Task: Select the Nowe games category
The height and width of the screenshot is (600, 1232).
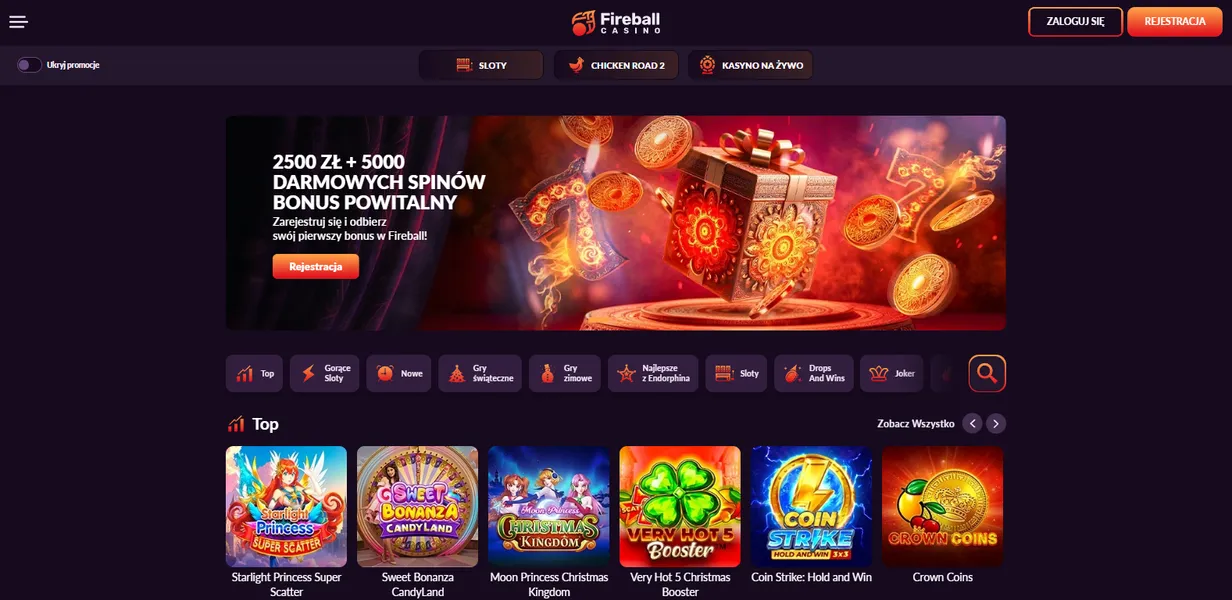Action: tap(399, 373)
